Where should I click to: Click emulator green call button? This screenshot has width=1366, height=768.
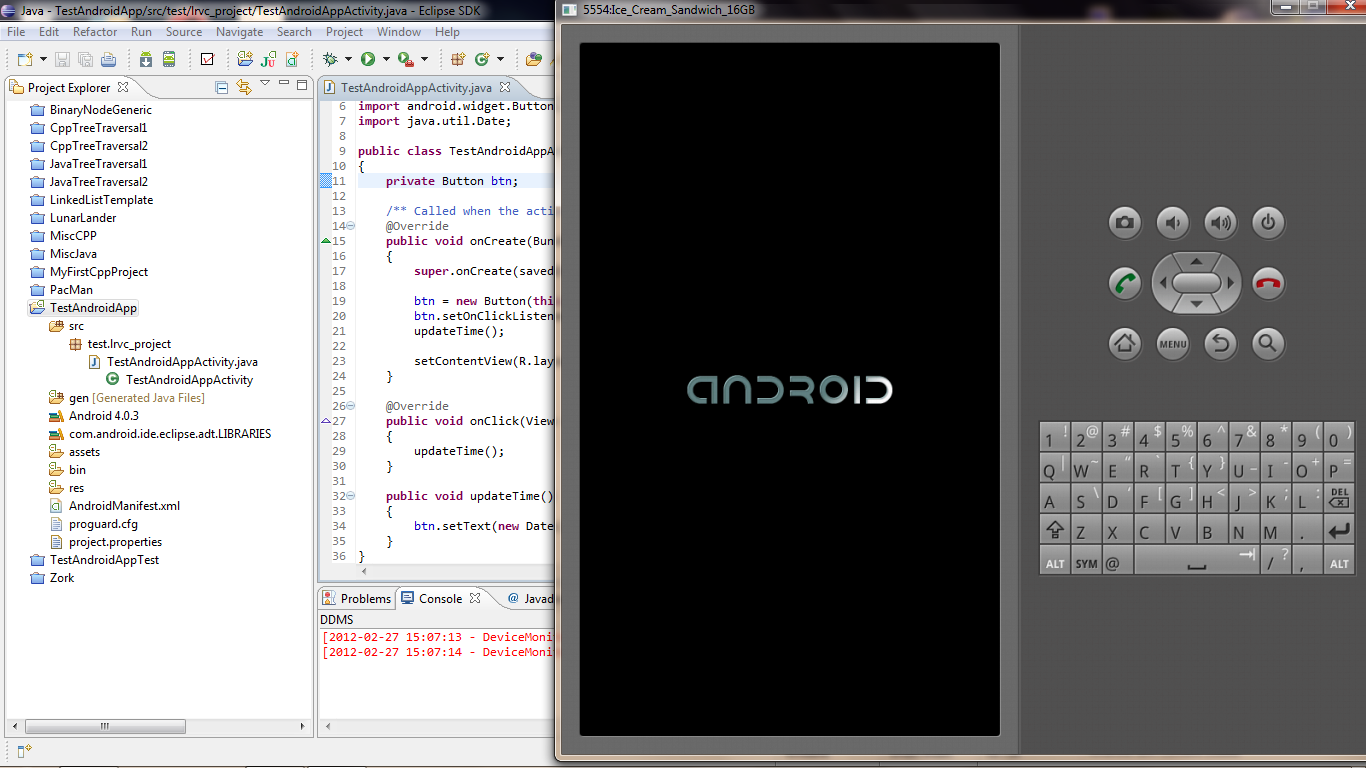1125,283
